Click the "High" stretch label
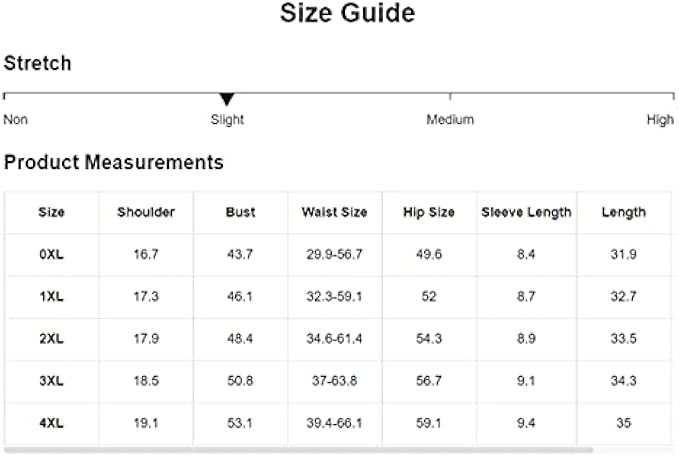 click(x=660, y=120)
